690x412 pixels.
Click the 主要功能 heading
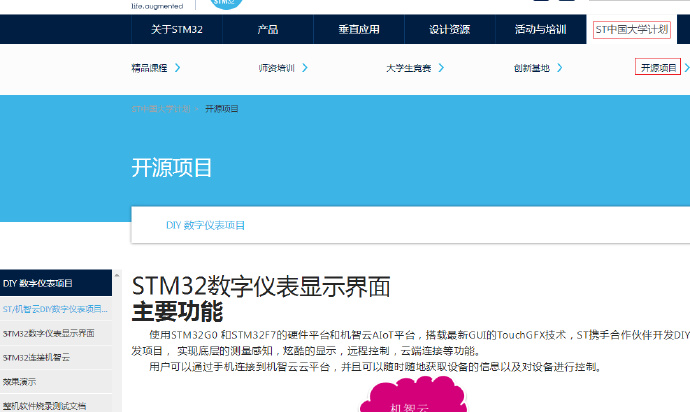tap(177, 312)
